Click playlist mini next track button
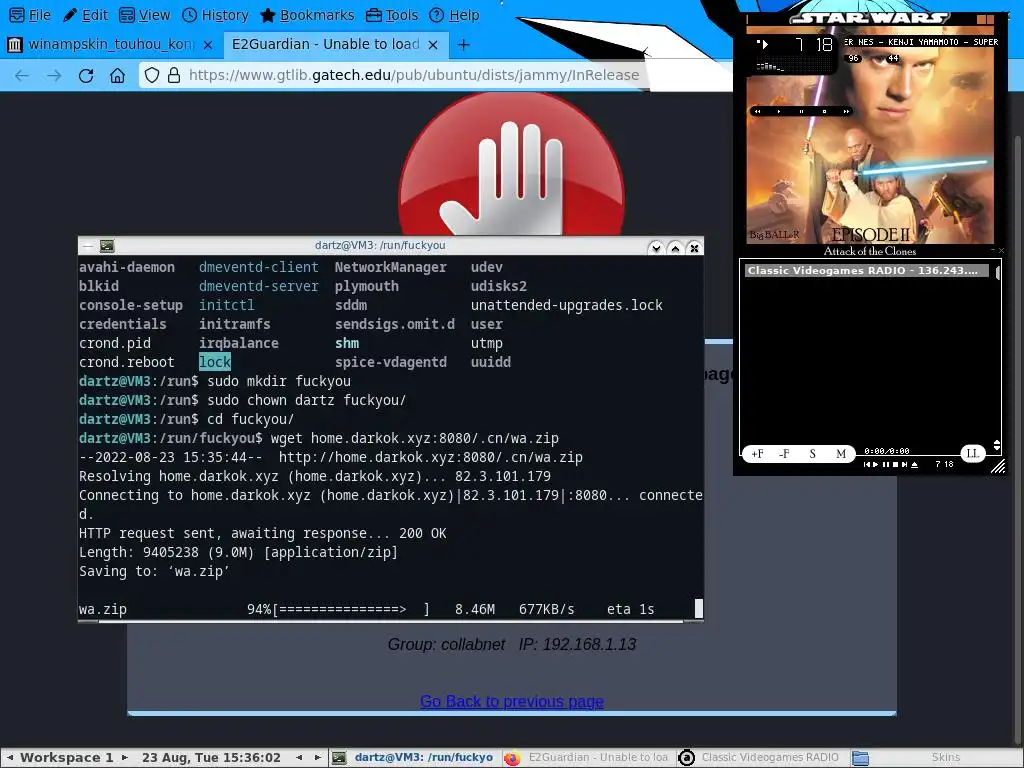 (x=904, y=465)
